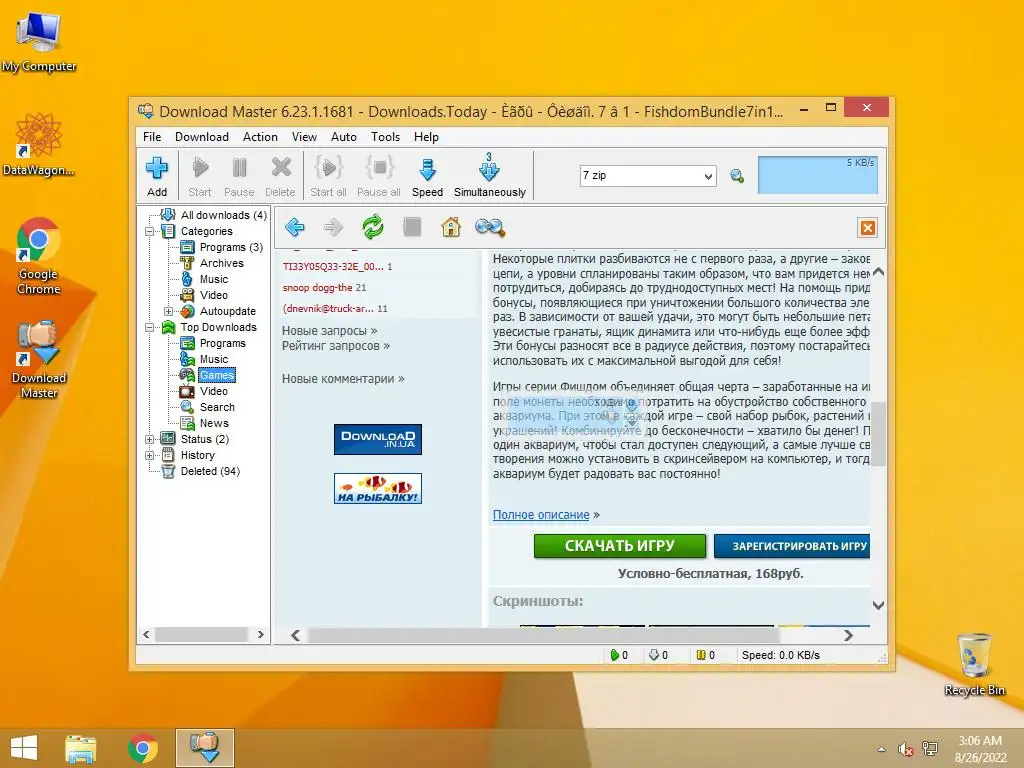Click the tree panel scroll right arrow
Viewport: 1024px width, 768px height.
(261, 634)
